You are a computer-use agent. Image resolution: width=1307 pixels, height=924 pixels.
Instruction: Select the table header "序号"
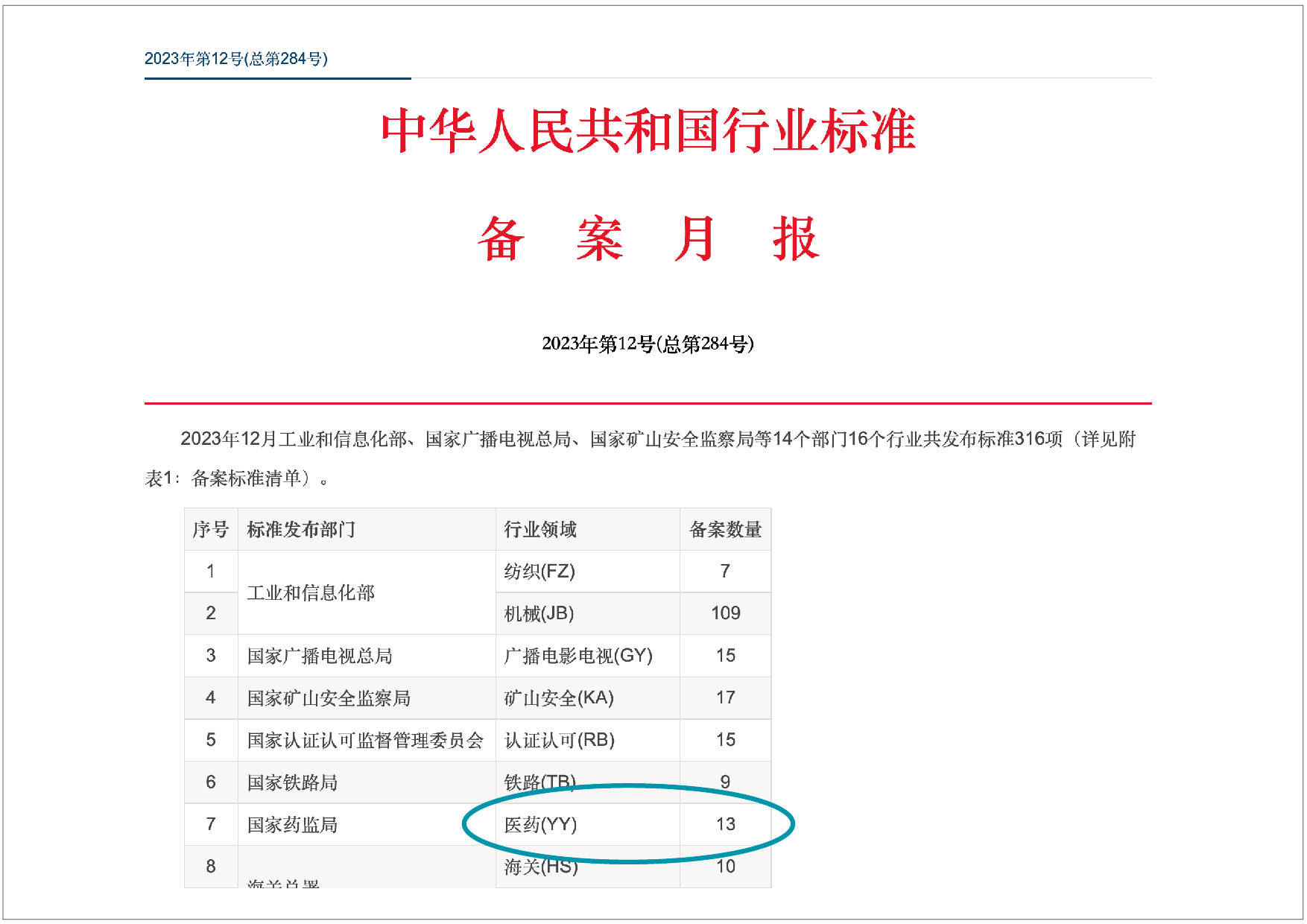click(x=211, y=529)
